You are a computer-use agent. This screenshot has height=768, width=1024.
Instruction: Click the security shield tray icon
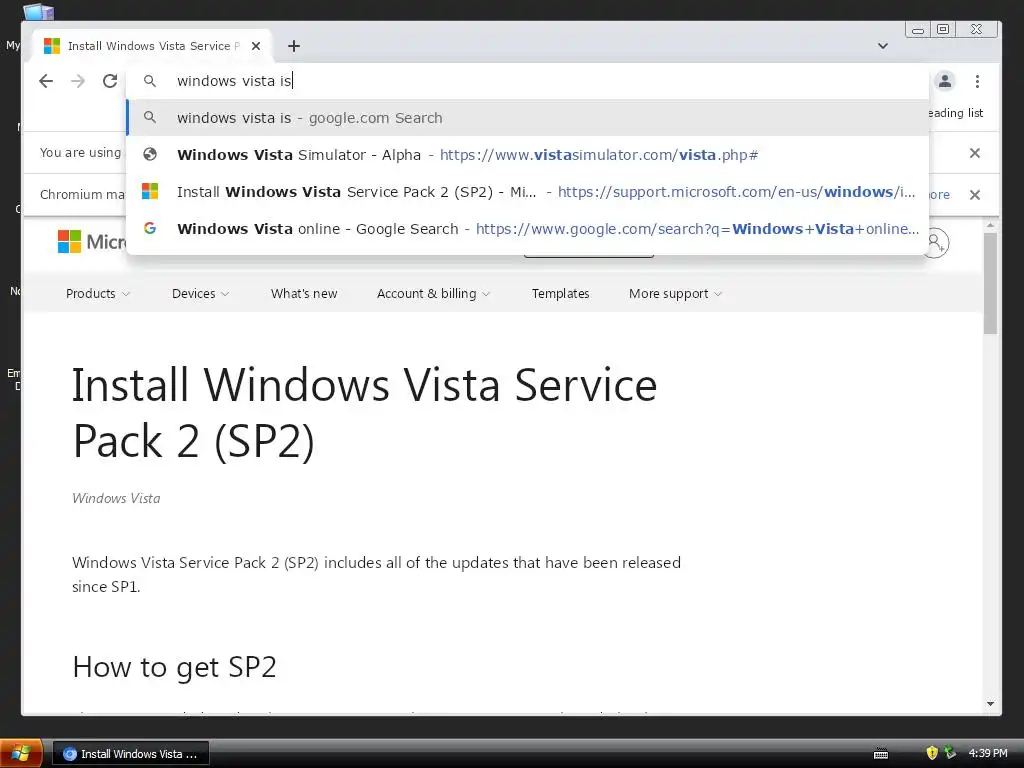(x=932, y=753)
